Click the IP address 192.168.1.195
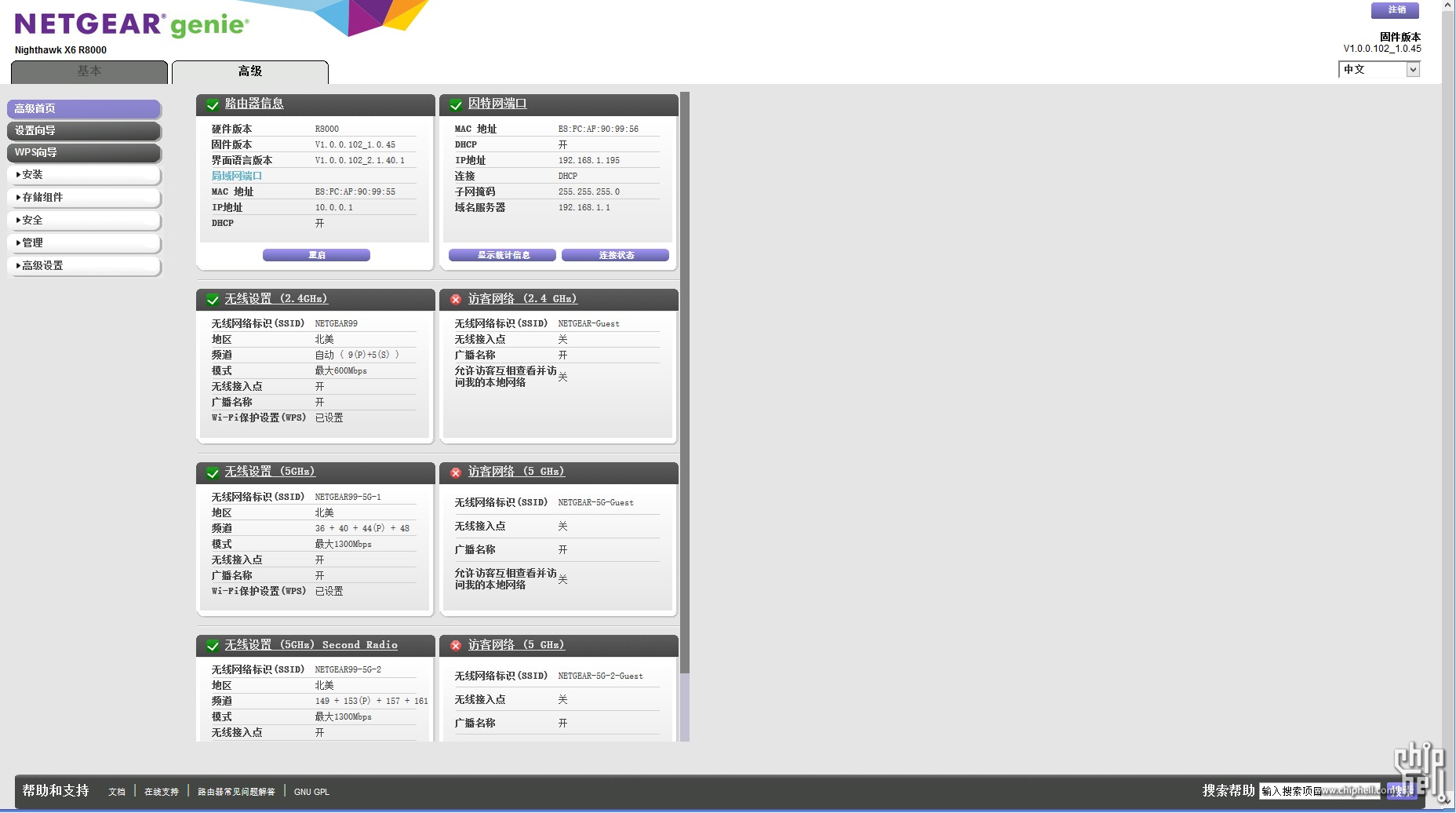This screenshot has width=1456, height=813. point(589,160)
